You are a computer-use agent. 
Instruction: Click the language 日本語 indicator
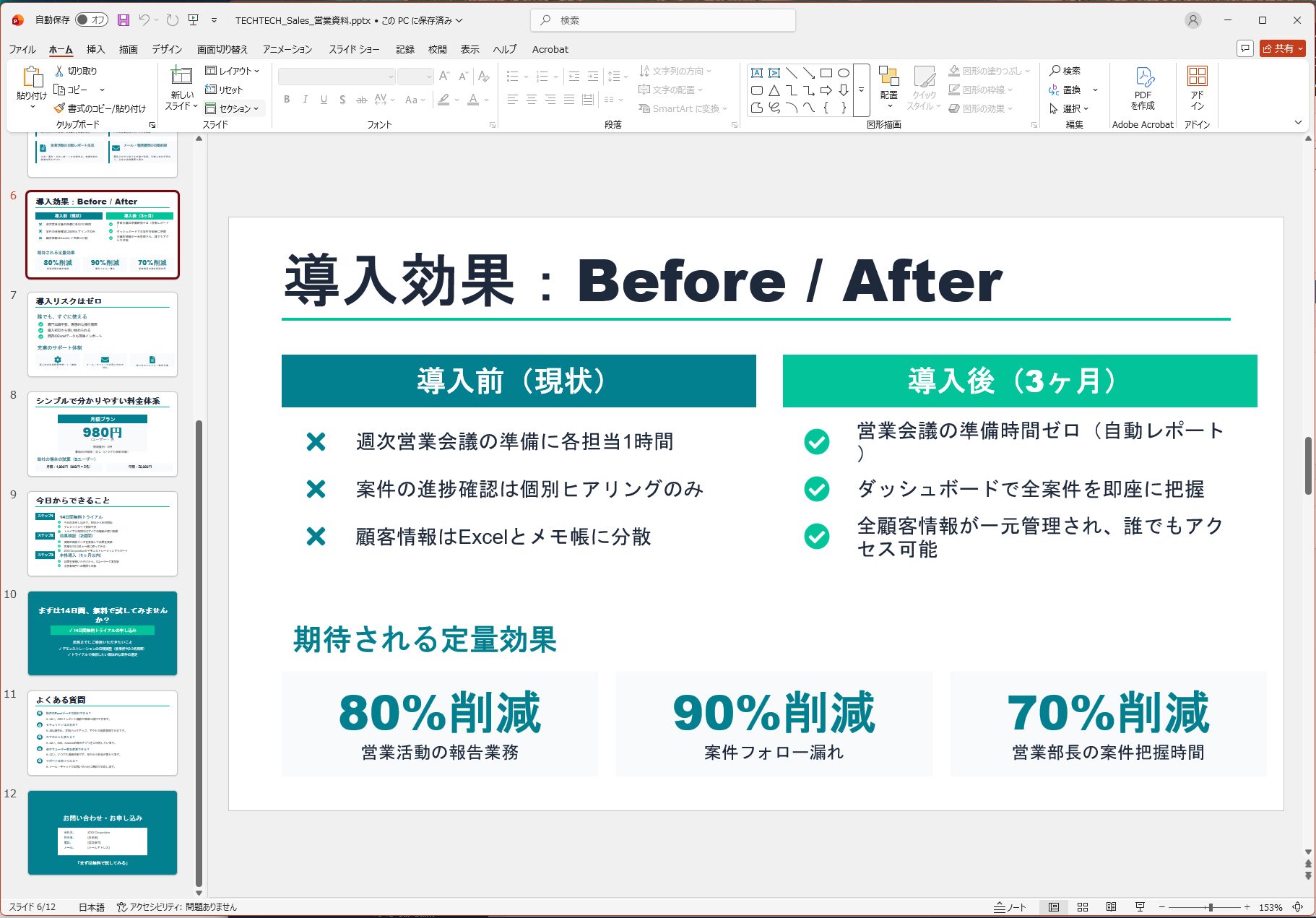tap(92, 907)
